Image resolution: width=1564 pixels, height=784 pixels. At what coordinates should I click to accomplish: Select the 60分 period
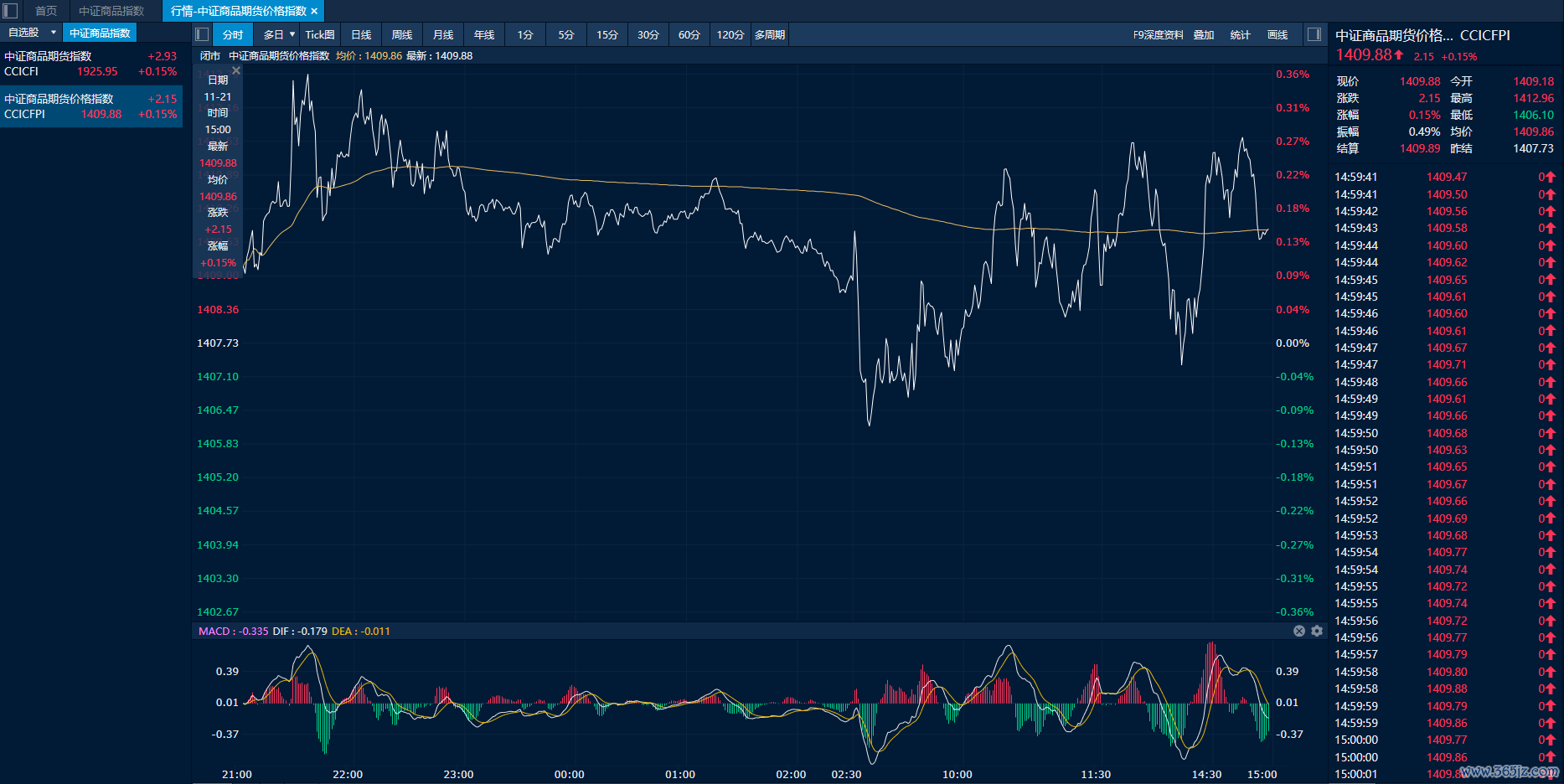[x=689, y=34]
